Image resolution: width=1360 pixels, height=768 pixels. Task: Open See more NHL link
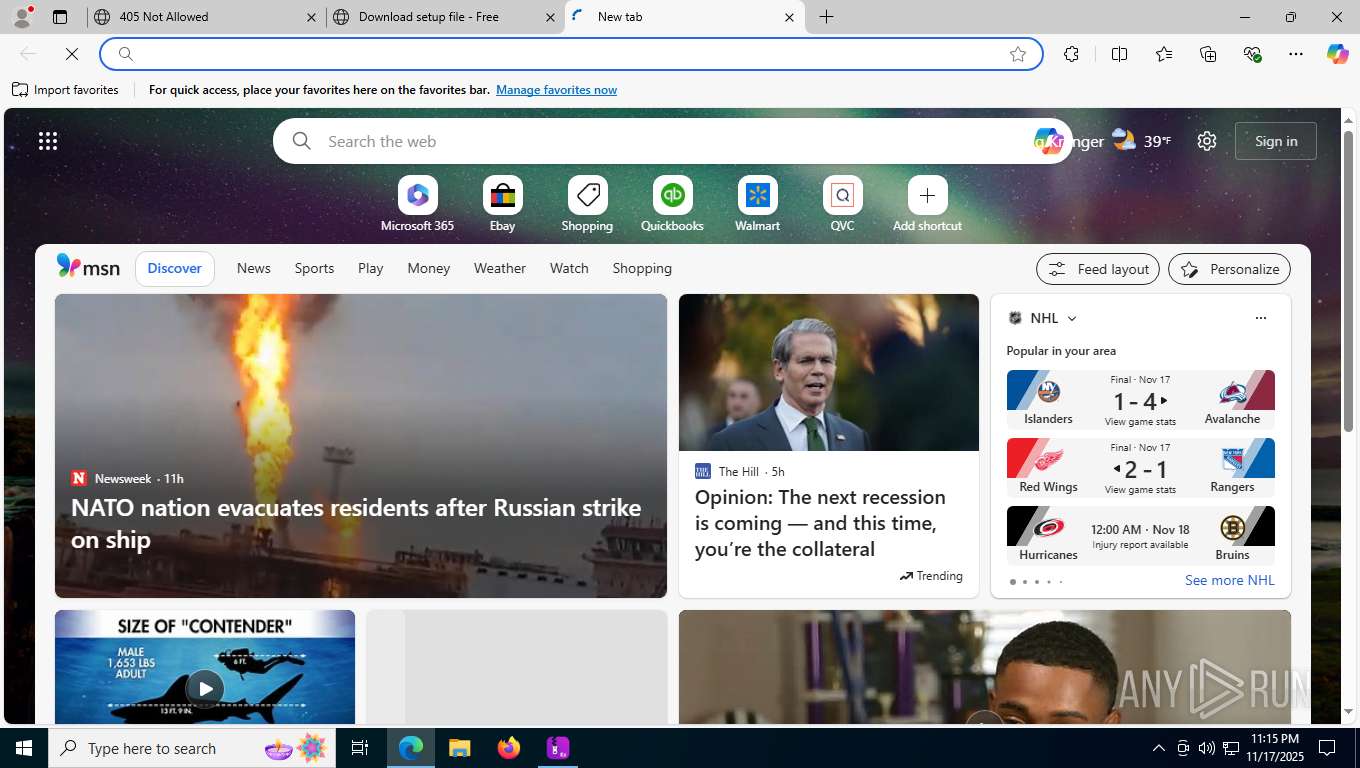pyautogui.click(x=1229, y=580)
